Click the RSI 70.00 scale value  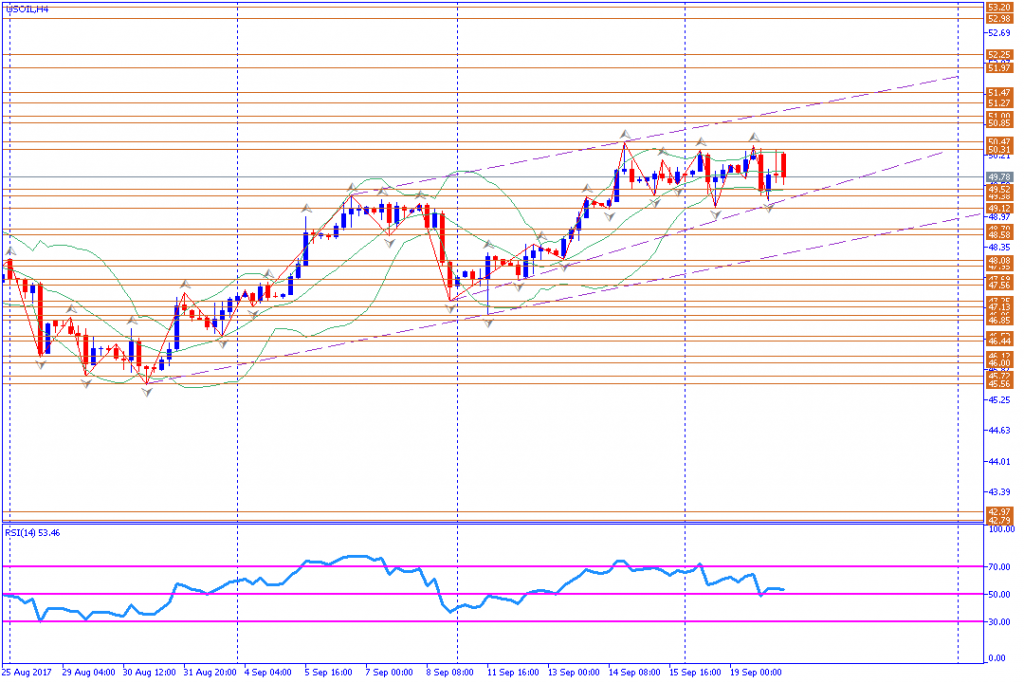pos(997,566)
